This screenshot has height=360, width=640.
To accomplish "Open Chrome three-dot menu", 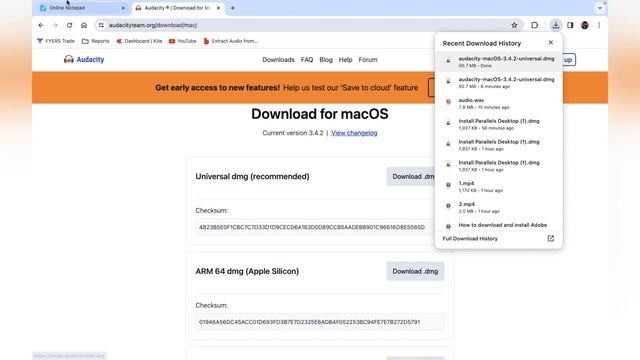I will click(x=599, y=25).
